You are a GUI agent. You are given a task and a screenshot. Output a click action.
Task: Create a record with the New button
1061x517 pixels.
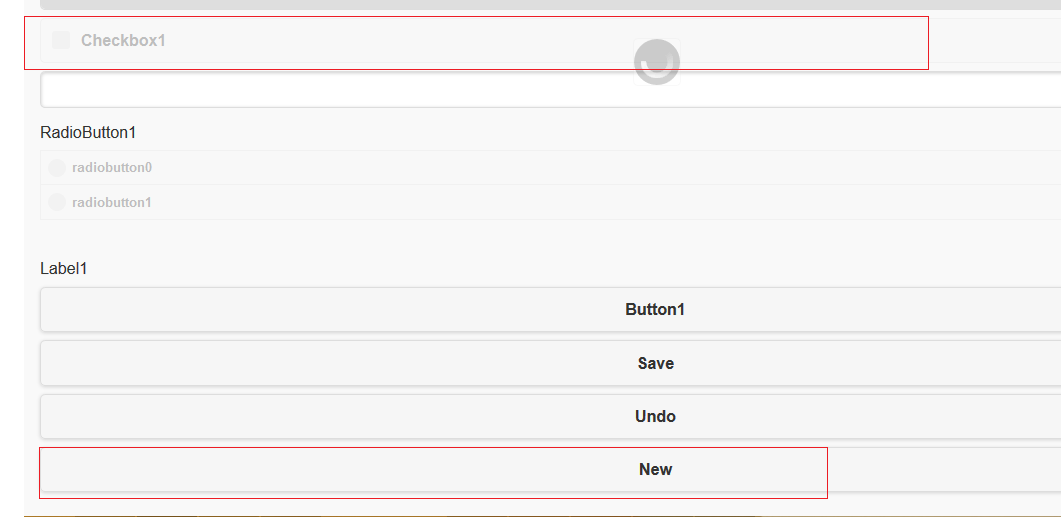655,469
